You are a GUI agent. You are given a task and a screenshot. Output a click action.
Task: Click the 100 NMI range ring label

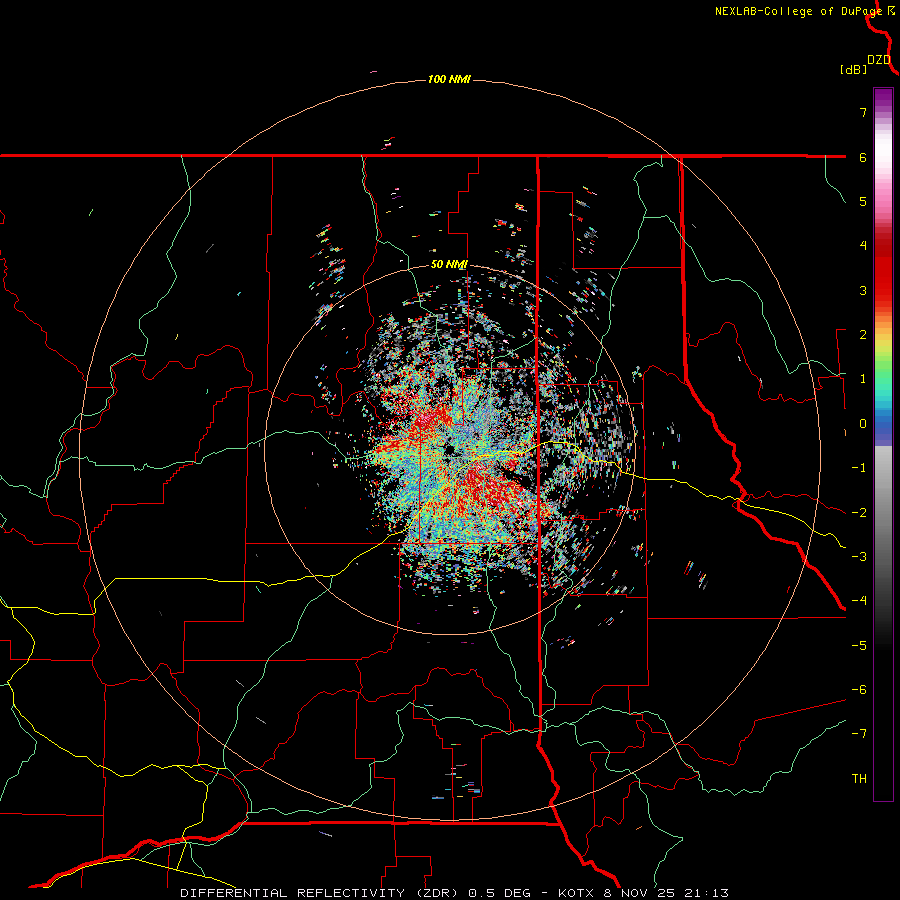coord(449,79)
